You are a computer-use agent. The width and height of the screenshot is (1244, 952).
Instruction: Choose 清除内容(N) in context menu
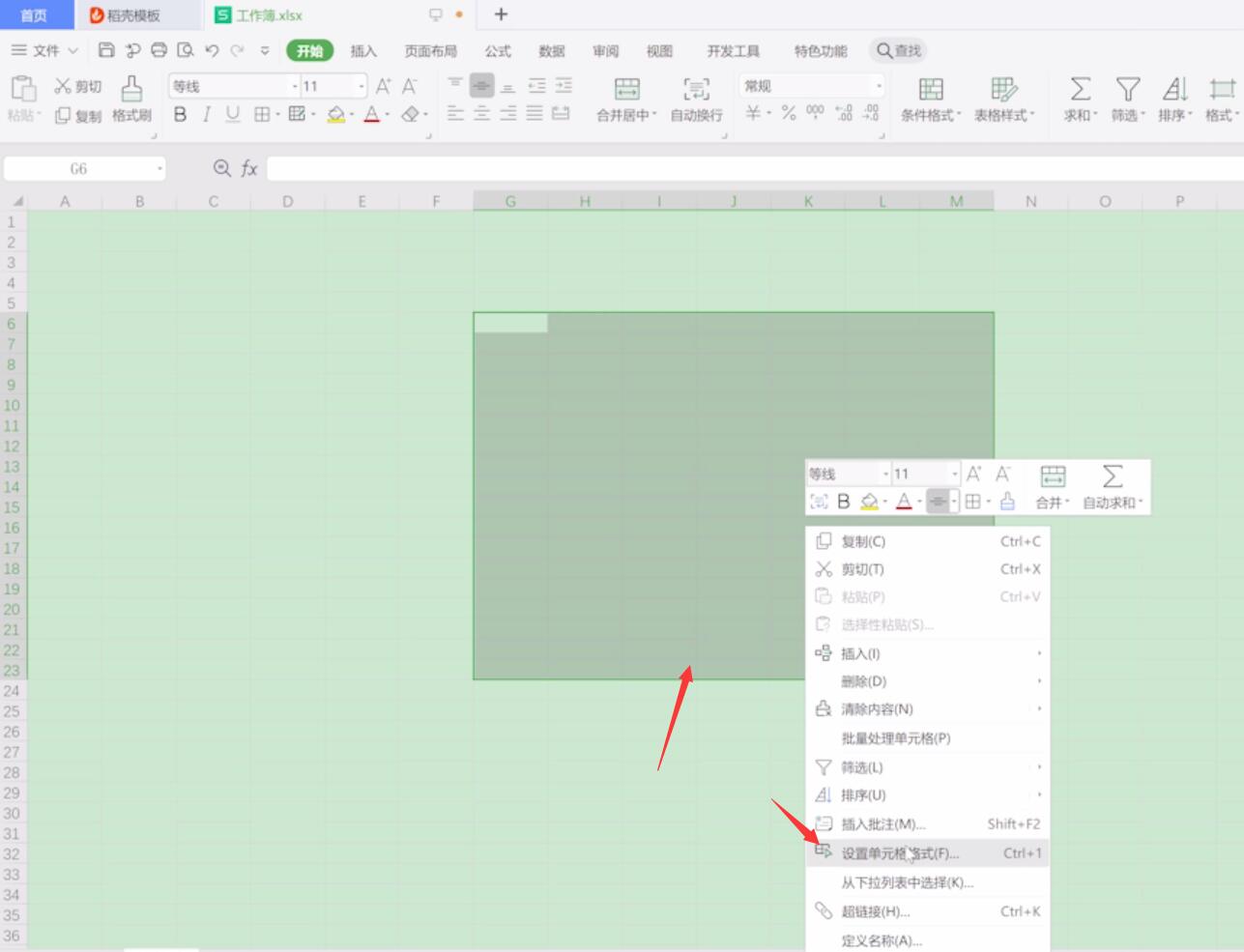[928, 708]
